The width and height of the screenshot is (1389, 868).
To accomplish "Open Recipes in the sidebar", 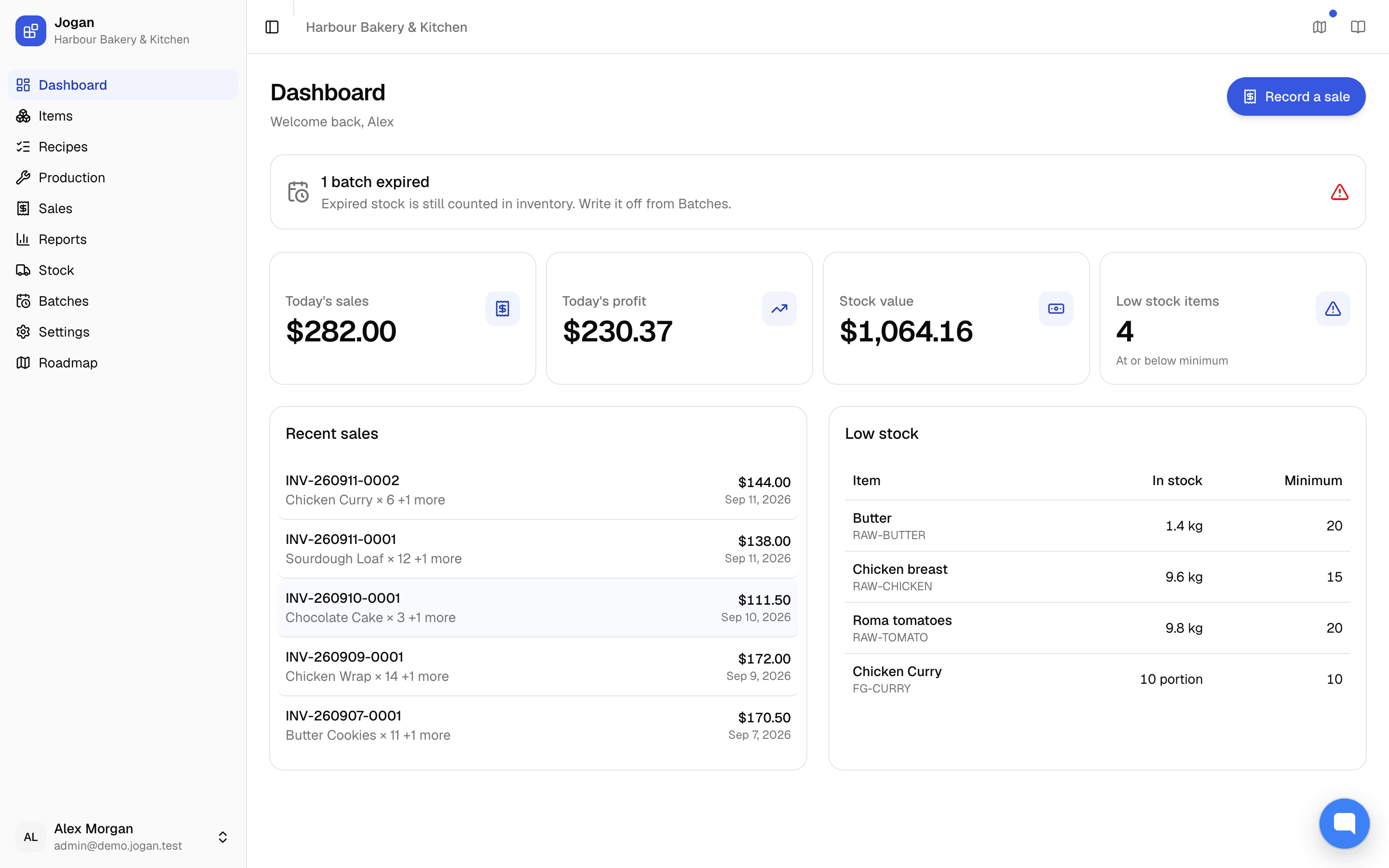I will click(123, 147).
